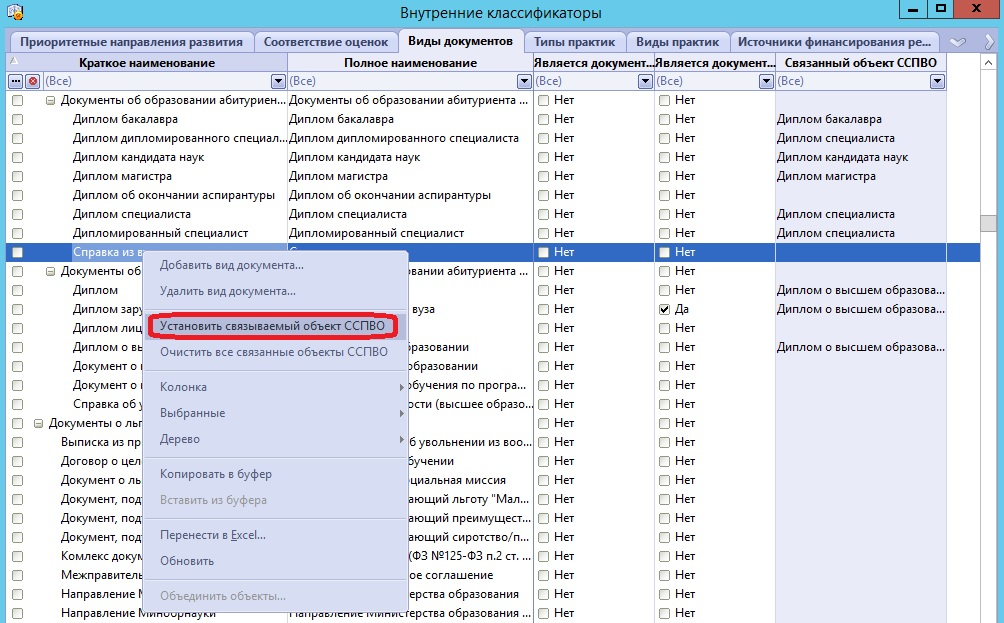1004x623 pixels.
Task: Expand the Колонка submenu
Action: click(x=276, y=387)
